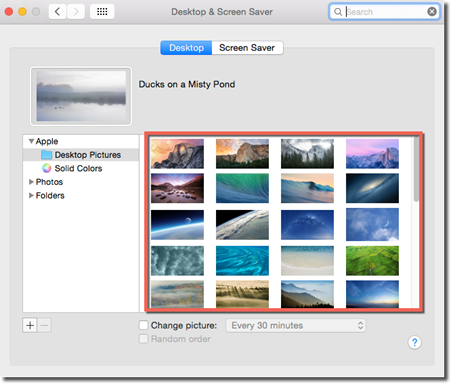Select the Folders sidebar item
Screen dimensions: 451x384
pyautogui.click(x=50, y=196)
